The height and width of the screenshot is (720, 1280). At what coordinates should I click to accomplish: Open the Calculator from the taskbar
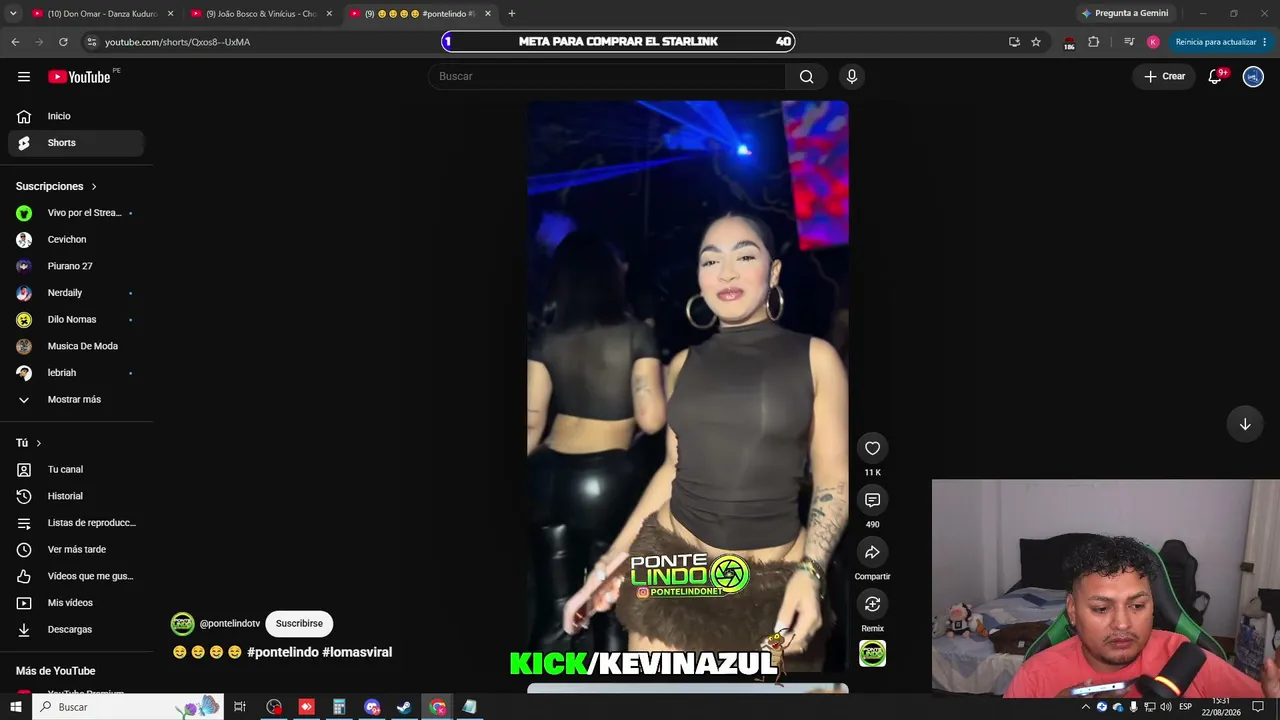[x=339, y=707]
